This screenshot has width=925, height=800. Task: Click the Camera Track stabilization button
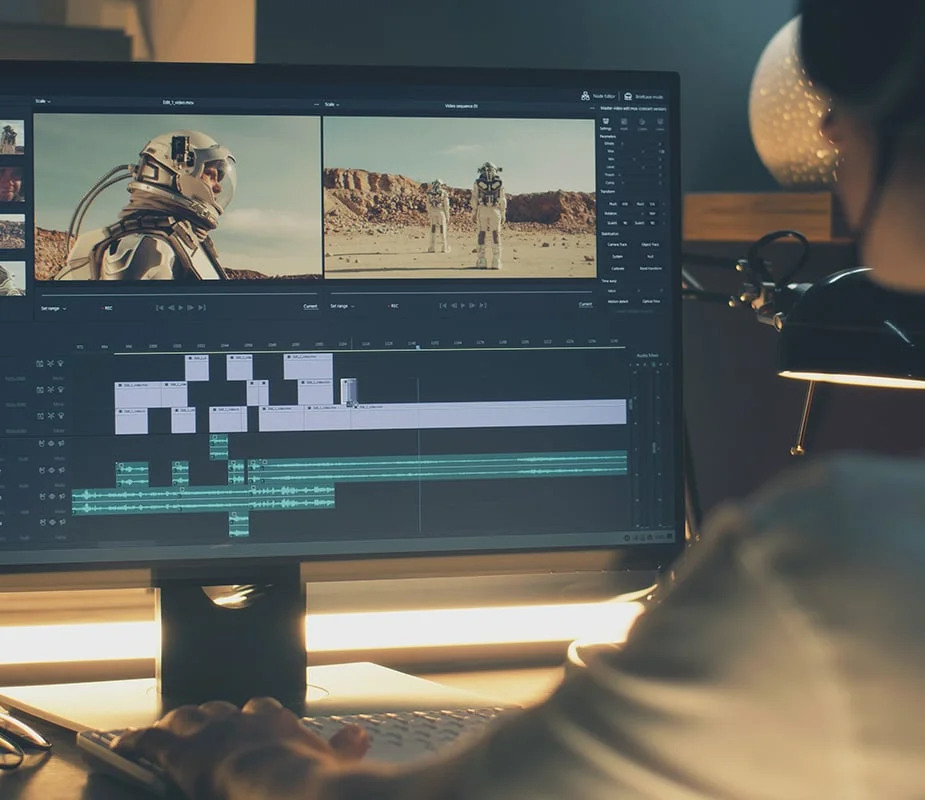(x=618, y=244)
